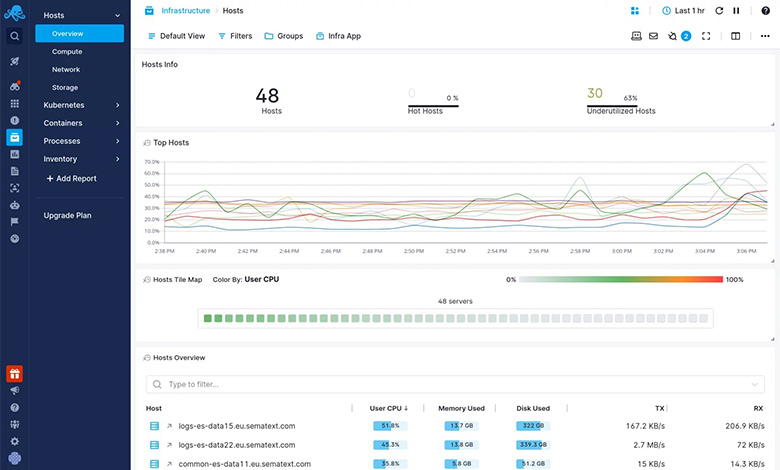Open the filter field dropdown chevron

point(754,384)
